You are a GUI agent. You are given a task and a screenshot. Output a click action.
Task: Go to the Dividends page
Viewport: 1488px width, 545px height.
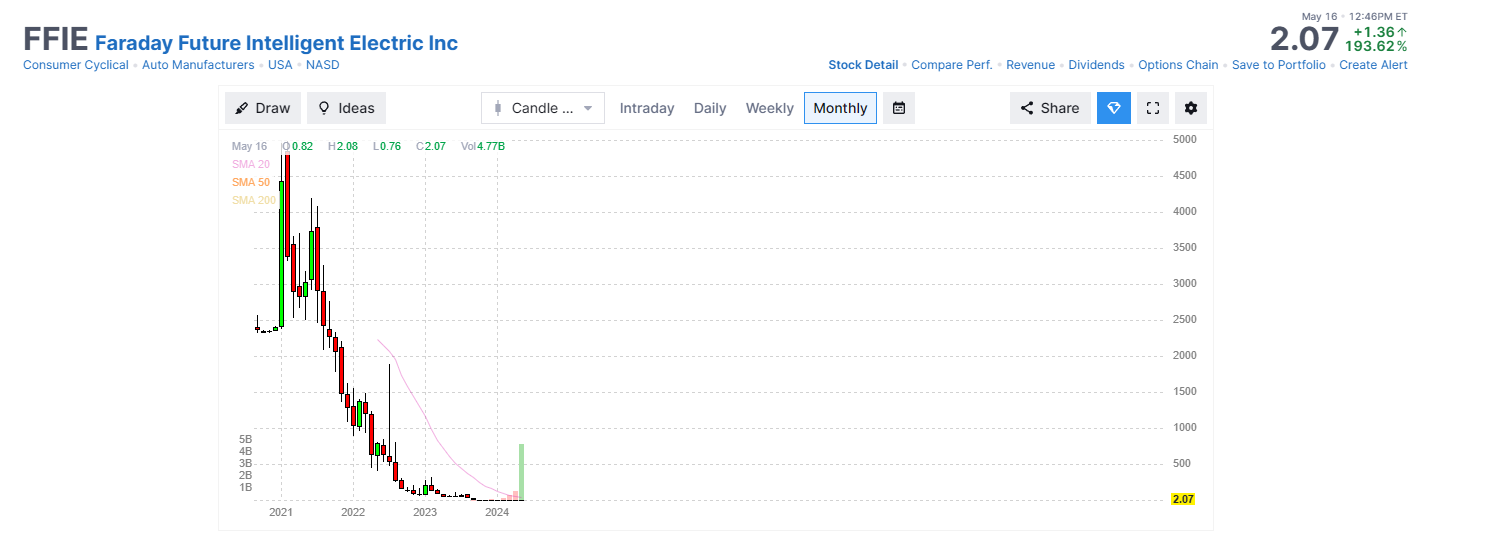coord(1096,65)
